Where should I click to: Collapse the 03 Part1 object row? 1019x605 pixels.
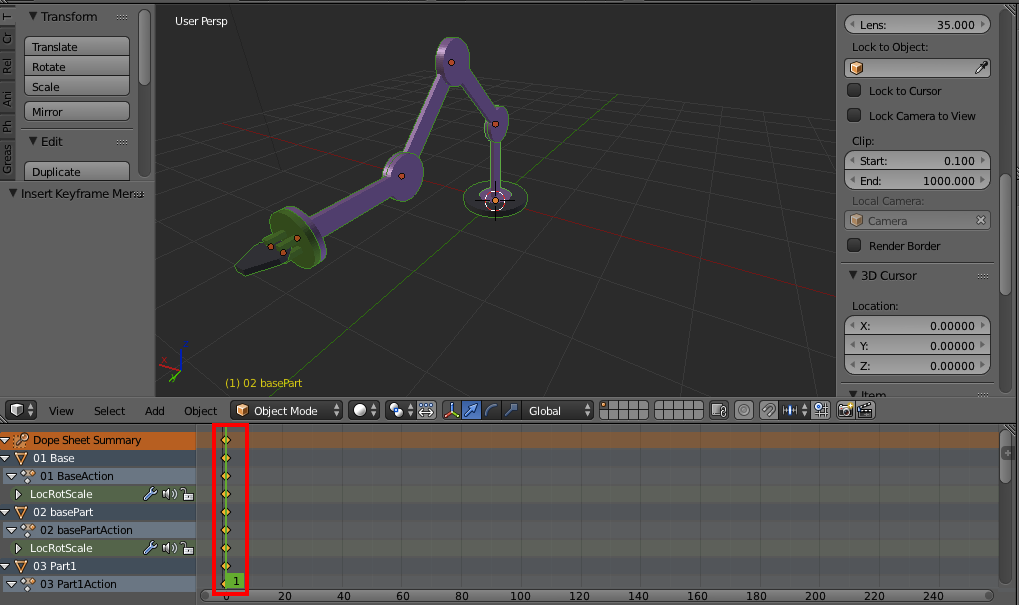[5, 566]
